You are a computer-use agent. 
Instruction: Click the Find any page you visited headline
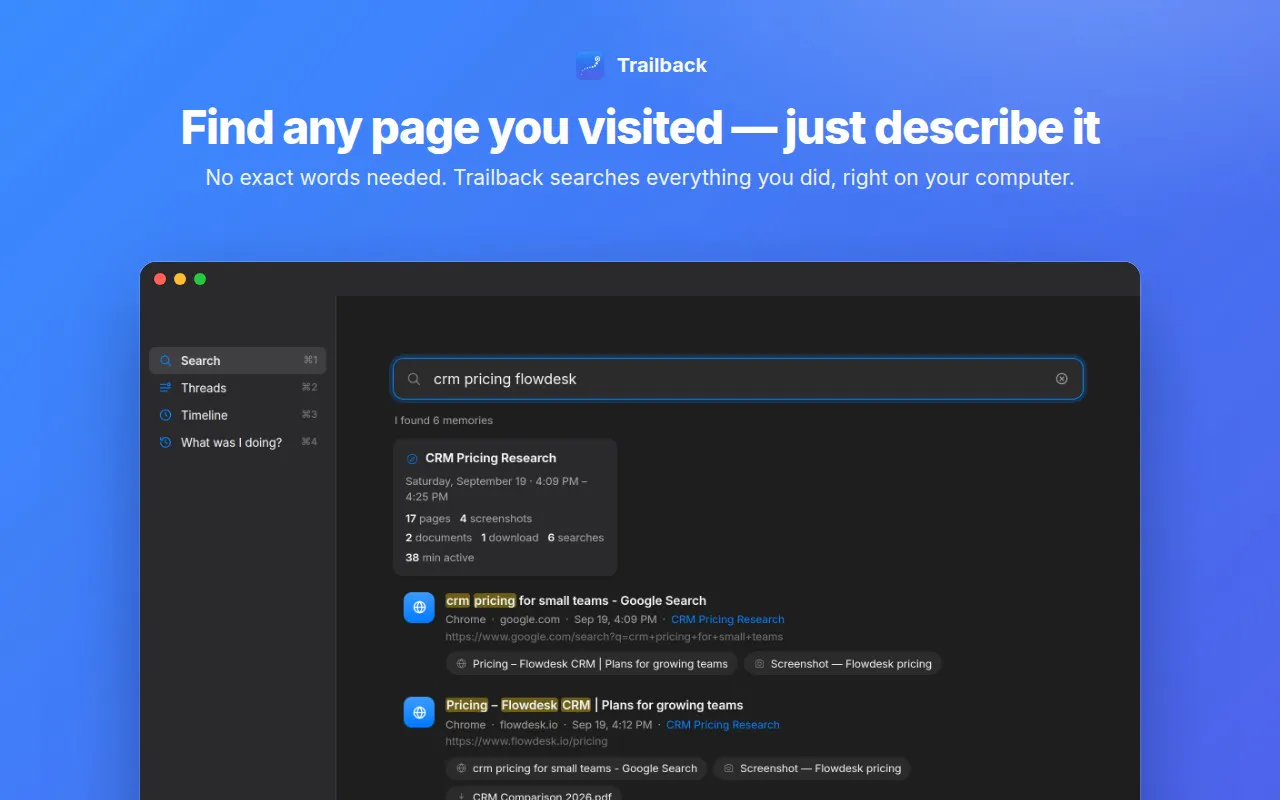[x=640, y=128]
